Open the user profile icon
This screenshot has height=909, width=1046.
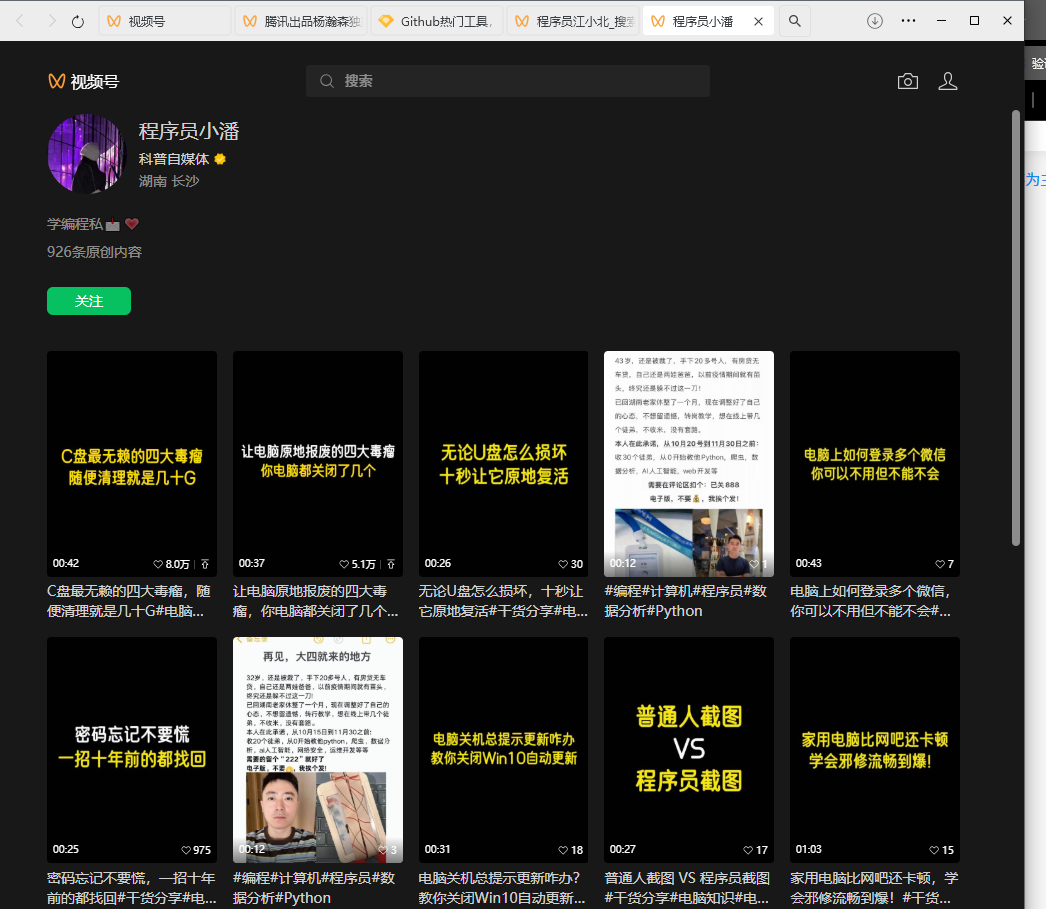948,81
